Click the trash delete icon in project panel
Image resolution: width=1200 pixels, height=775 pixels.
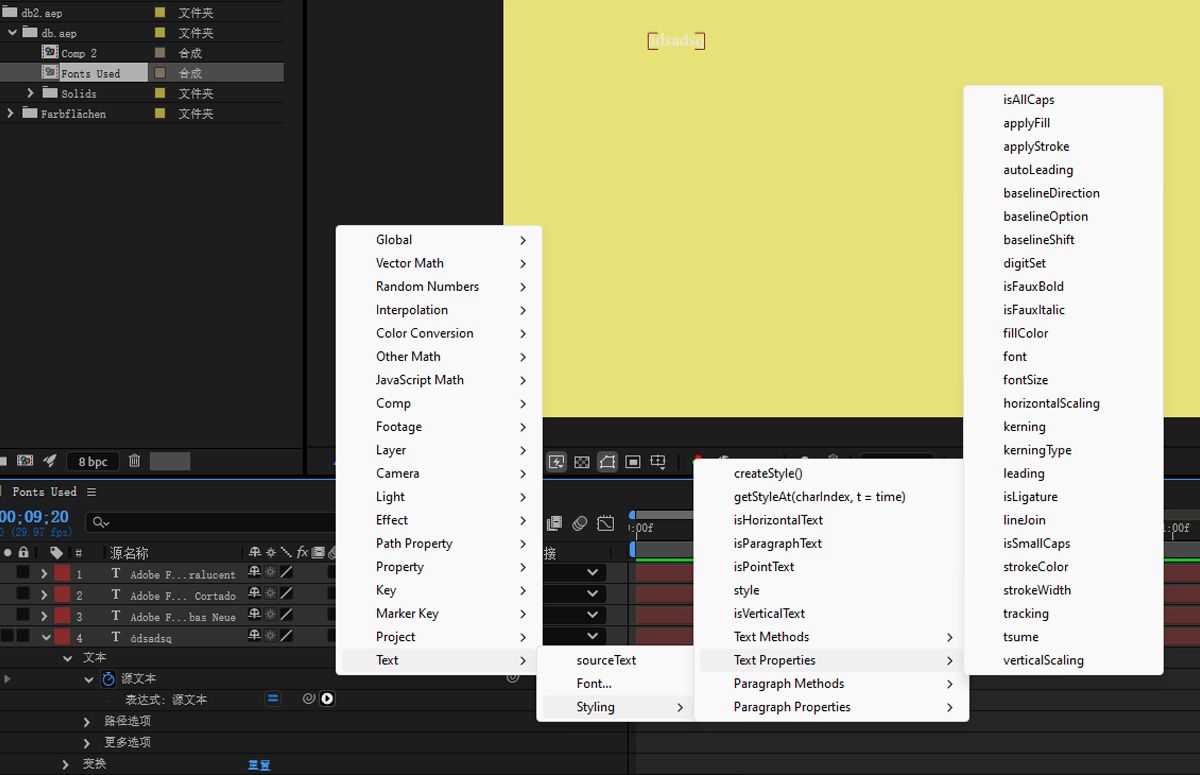(x=134, y=461)
